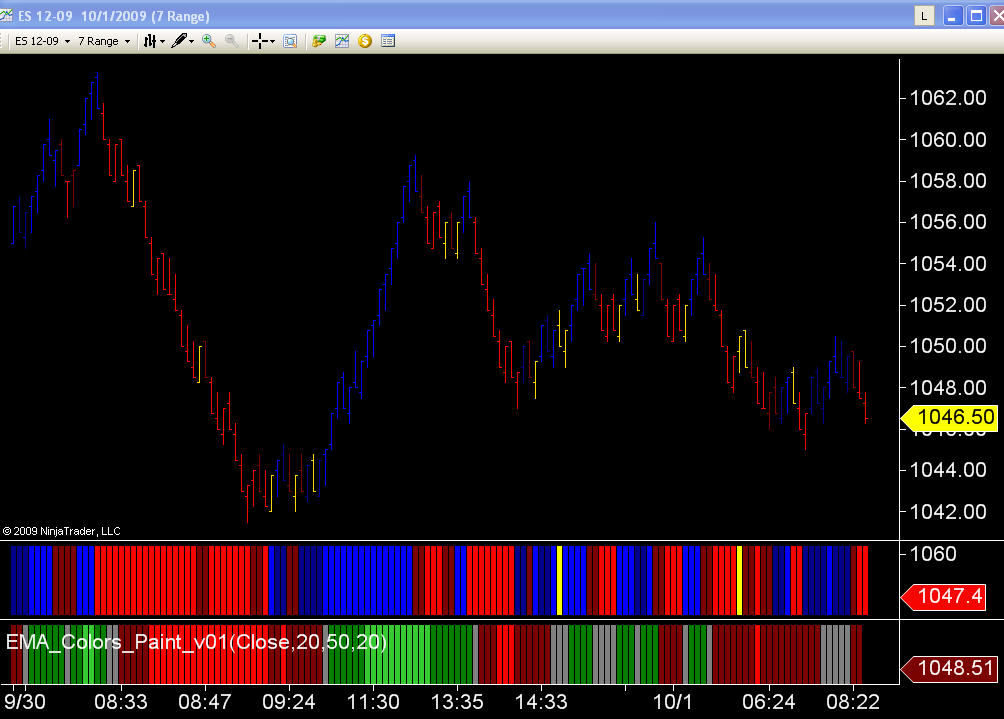Screen dimensions: 1004x719
Task: Select the crosshair cursor tool
Action: click(x=259, y=41)
